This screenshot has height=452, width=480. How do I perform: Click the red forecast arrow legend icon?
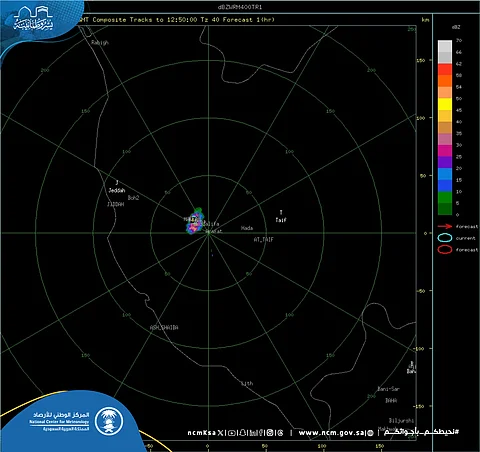[445, 226]
